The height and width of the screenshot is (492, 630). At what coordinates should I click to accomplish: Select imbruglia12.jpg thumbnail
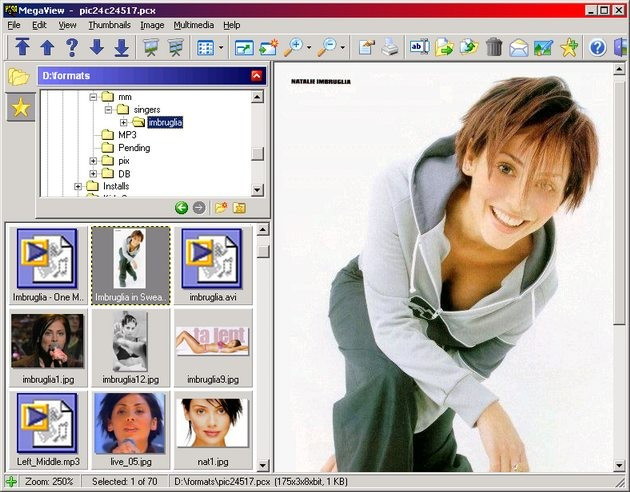click(x=131, y=348)
